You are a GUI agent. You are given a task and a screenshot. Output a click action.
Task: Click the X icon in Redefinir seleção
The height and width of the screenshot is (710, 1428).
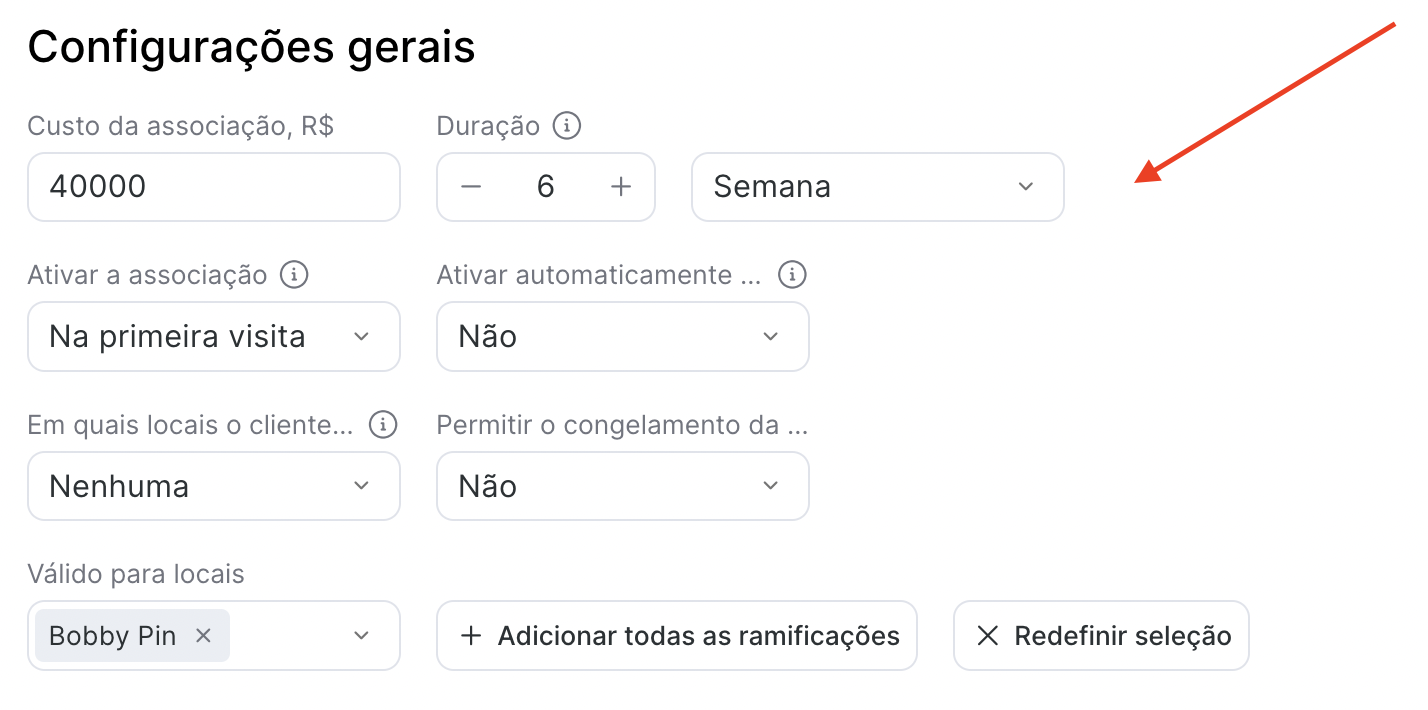click(987, 636)
